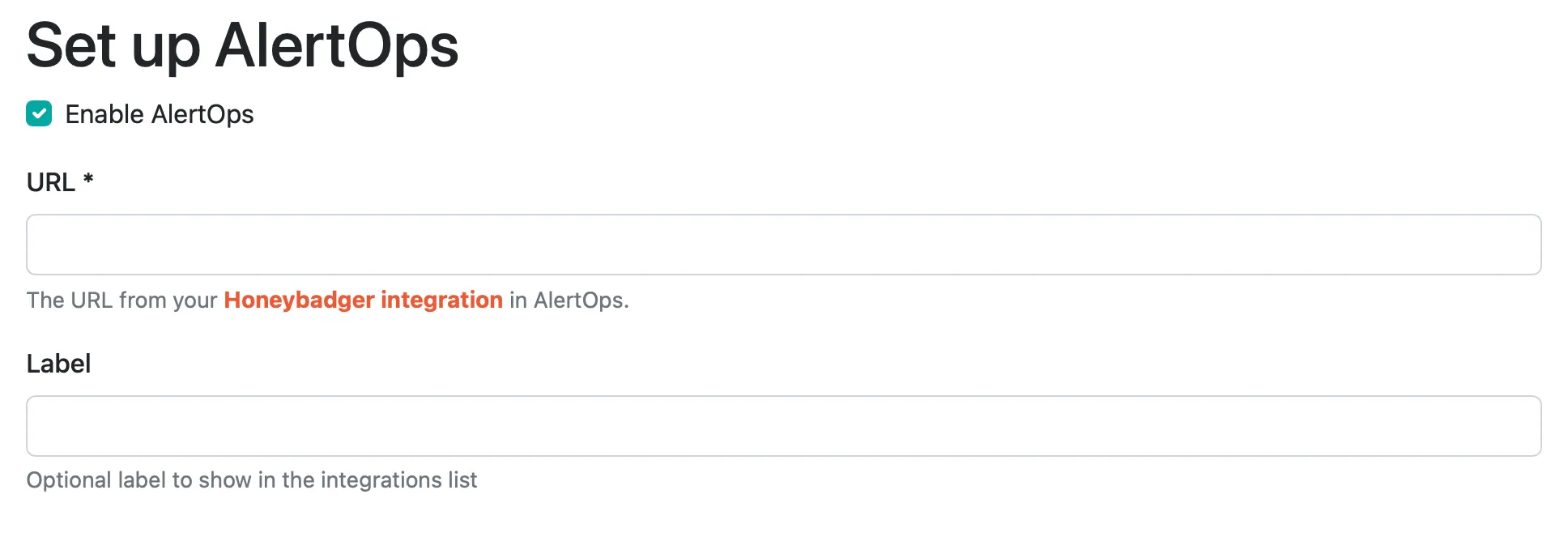
Task: Click the right end of the URL field
Action: coord(1506,245)
